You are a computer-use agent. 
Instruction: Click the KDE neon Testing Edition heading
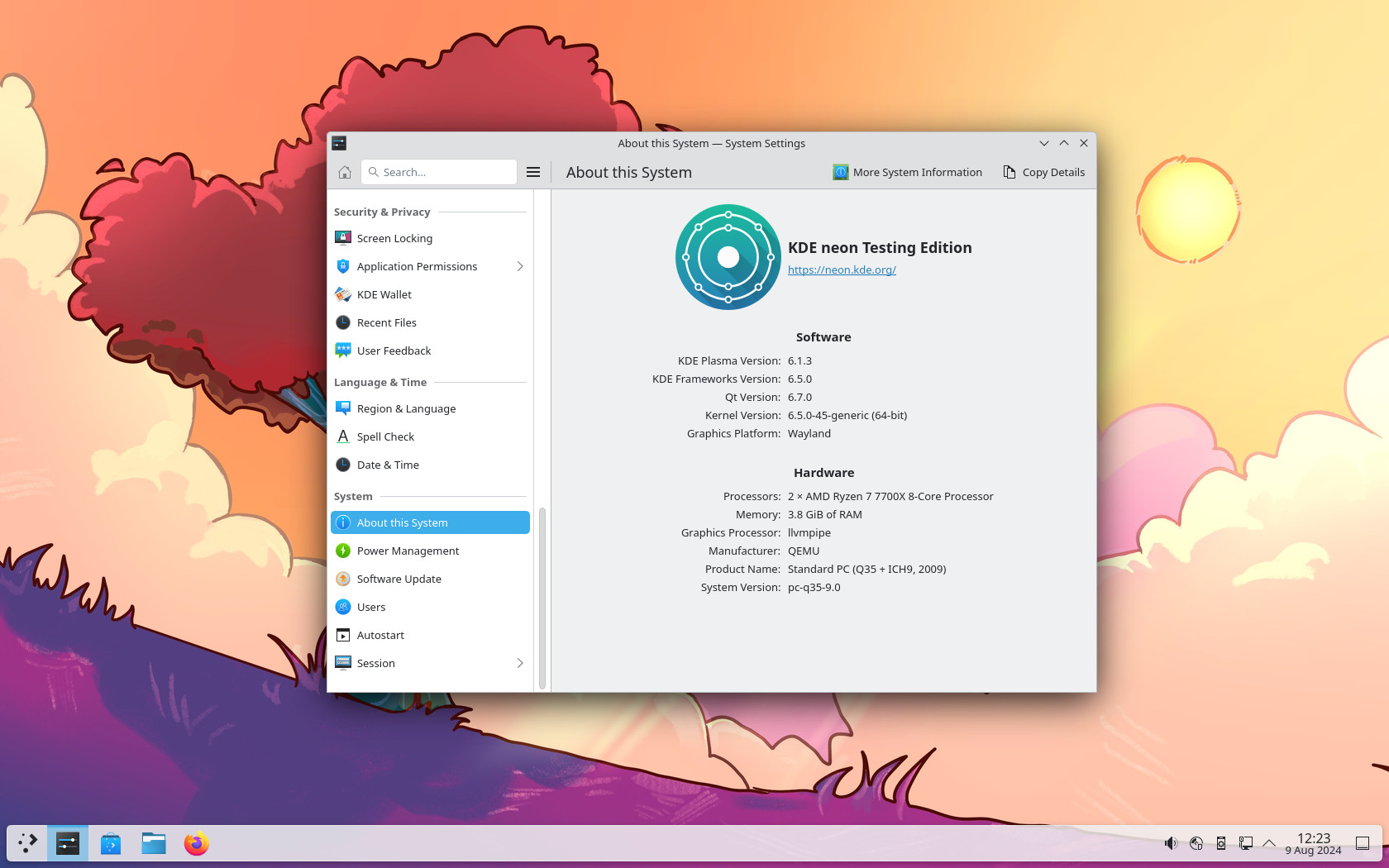[x=880, y=247]
